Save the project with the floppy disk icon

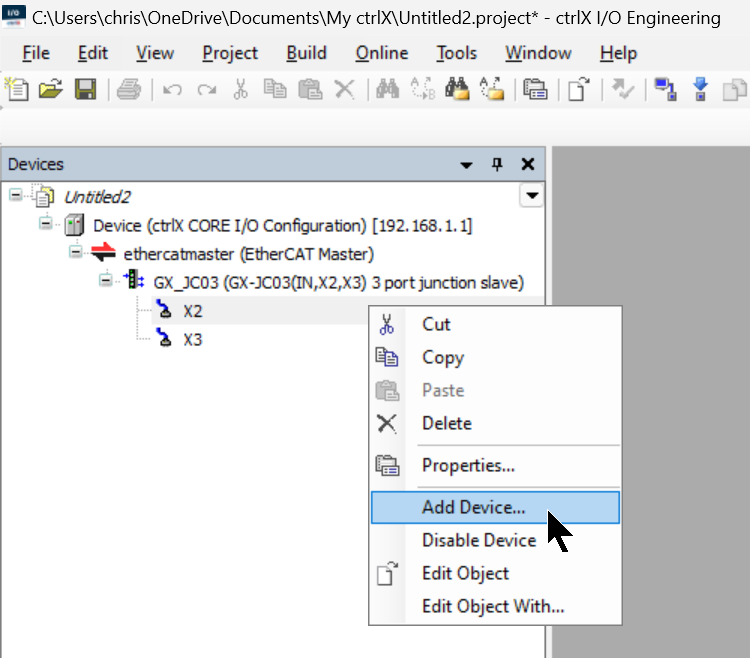click(x=86, y=89)
